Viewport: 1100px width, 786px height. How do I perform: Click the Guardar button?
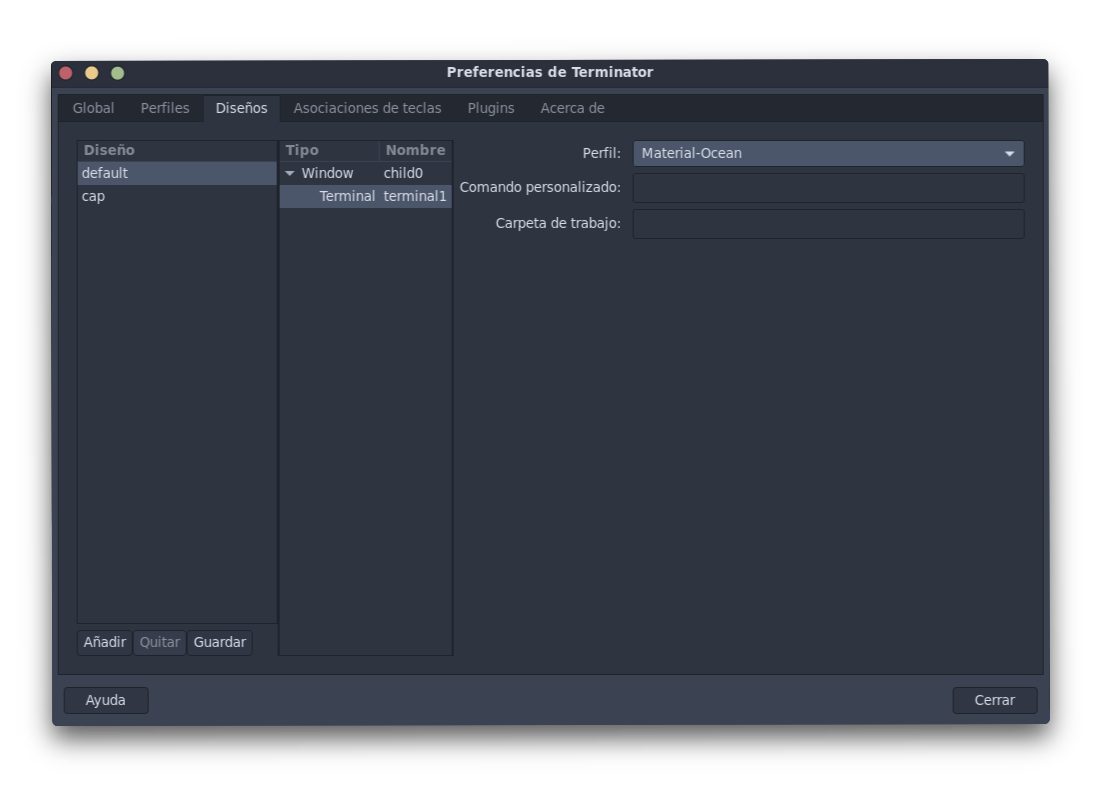pyautogui.click(x=220, y=642)
